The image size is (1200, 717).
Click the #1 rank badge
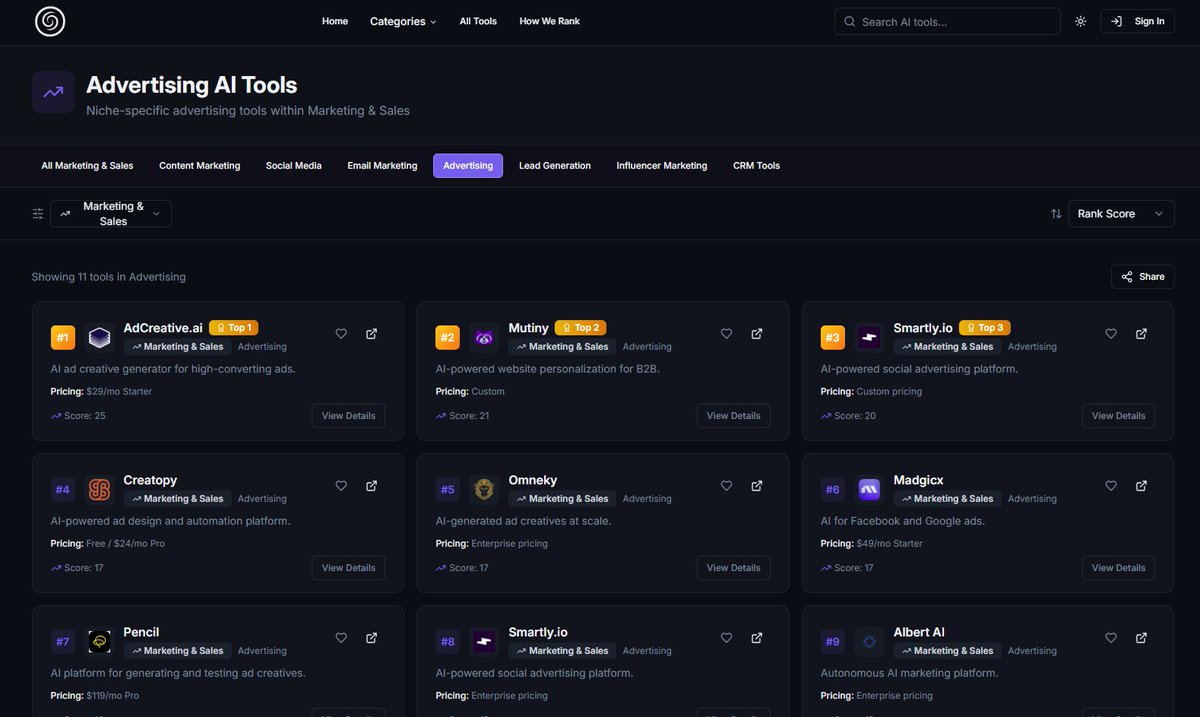click(x=63, y=338)
